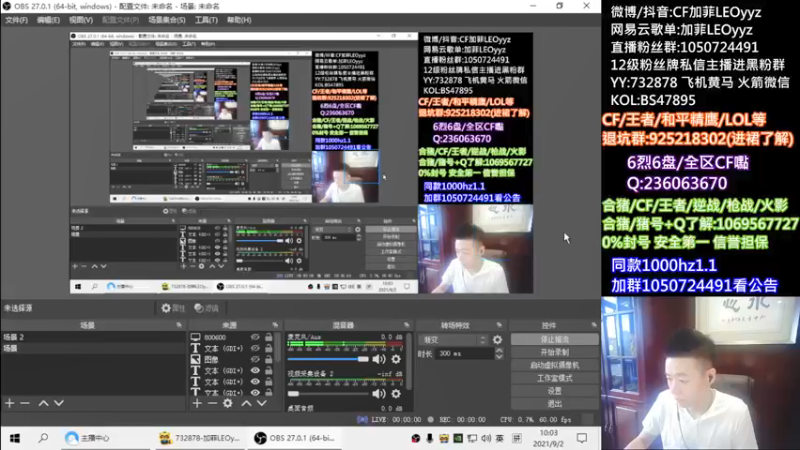Open the 帮助(H) menu
The height and width of the screenshot is (450, 800).
(239, 20)
